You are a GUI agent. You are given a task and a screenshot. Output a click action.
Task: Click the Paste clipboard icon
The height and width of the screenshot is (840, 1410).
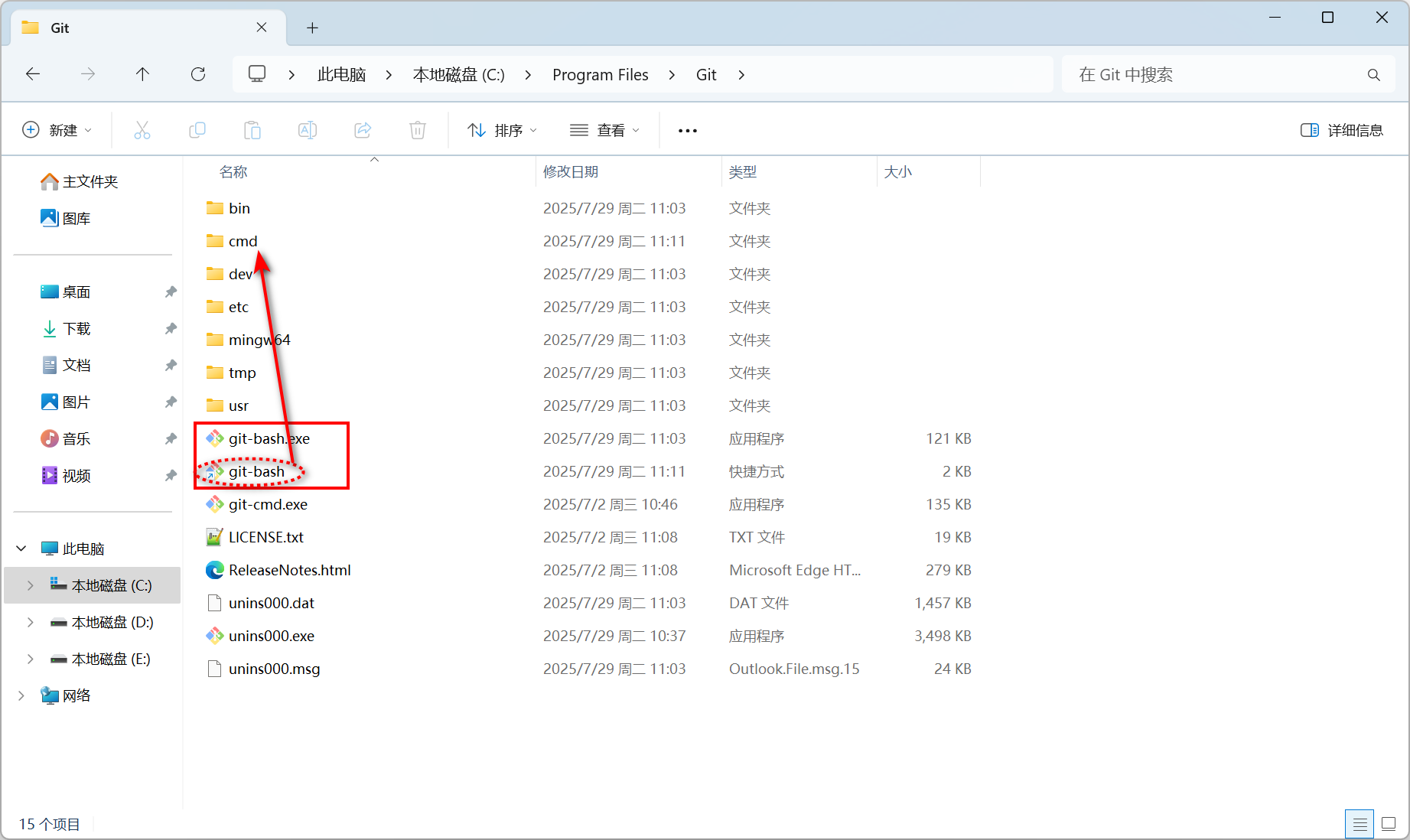point(252,130)
